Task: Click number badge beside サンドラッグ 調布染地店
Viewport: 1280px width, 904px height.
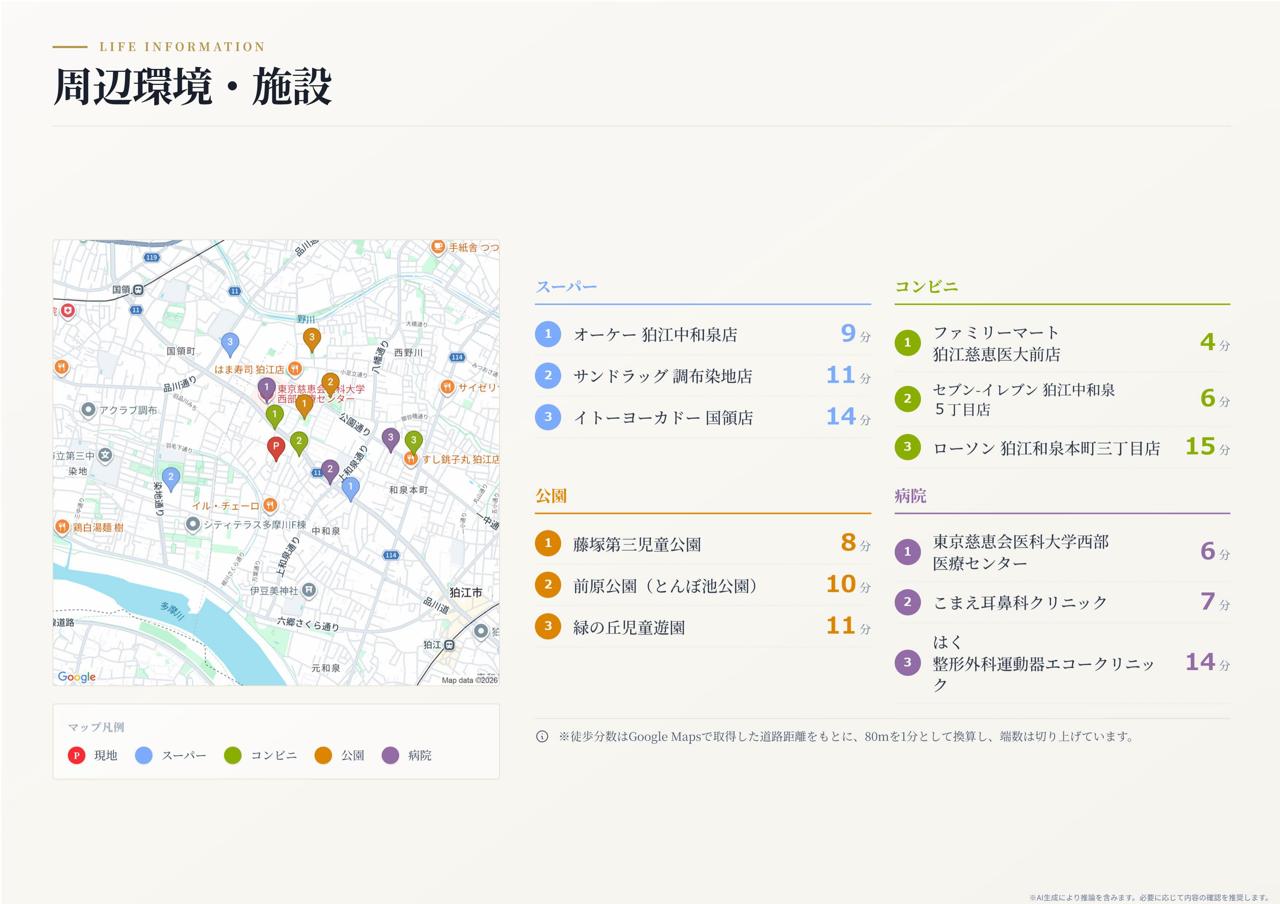Action: coord(548,376)
